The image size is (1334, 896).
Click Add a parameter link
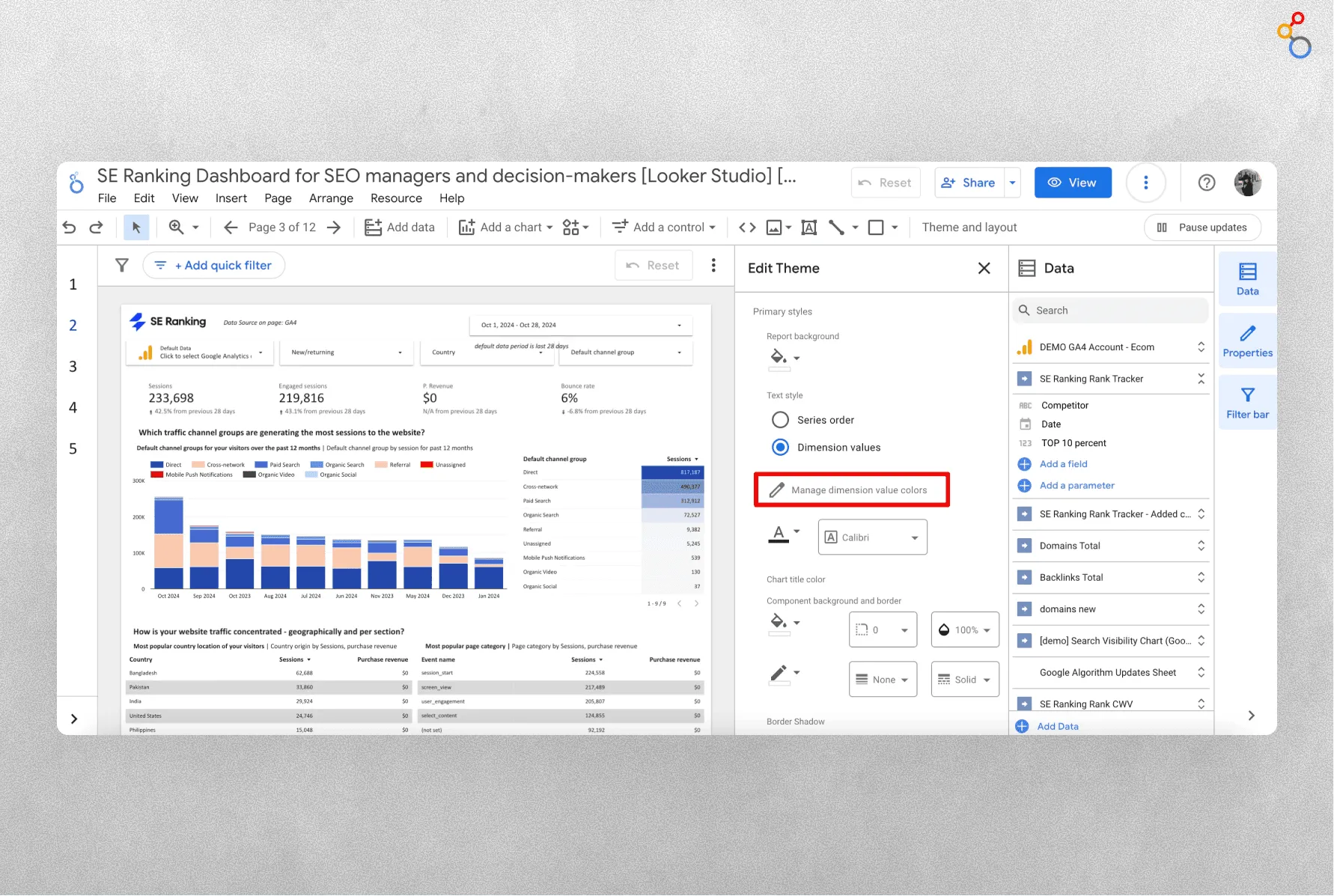[1076, 486]
